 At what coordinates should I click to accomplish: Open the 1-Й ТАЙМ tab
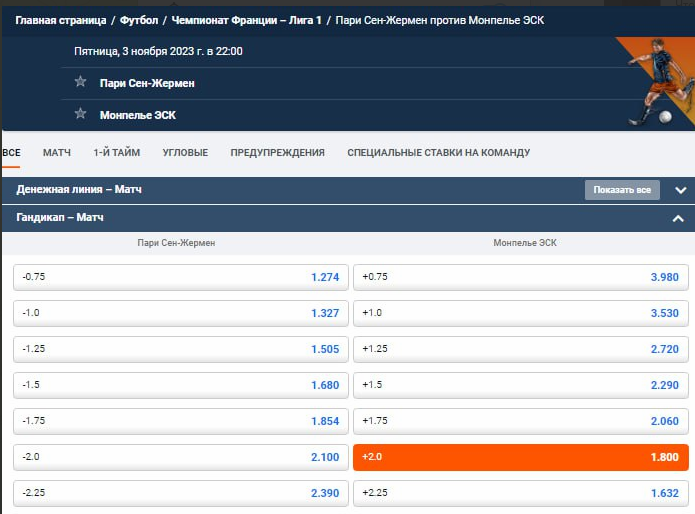117,152
